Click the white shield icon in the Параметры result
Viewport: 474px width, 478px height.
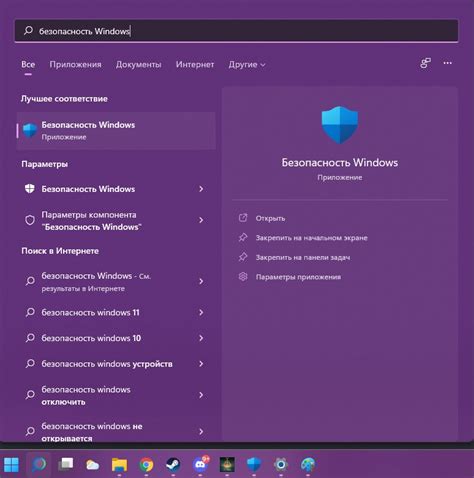[30, 189]
